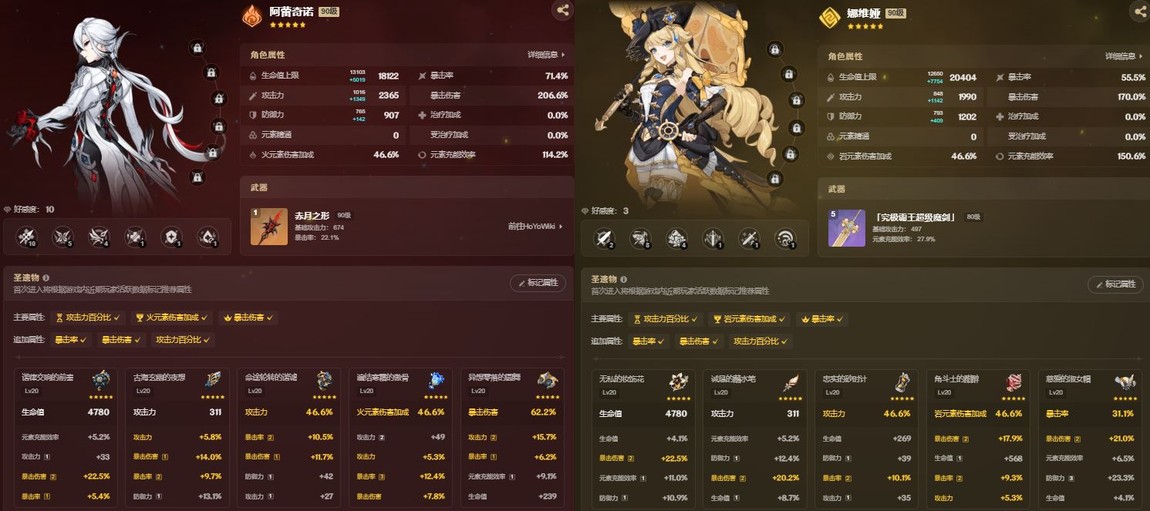Click the 标记属性 button on the left panel
Screen dimensions: 1150x511
click(x=538, y=283)
